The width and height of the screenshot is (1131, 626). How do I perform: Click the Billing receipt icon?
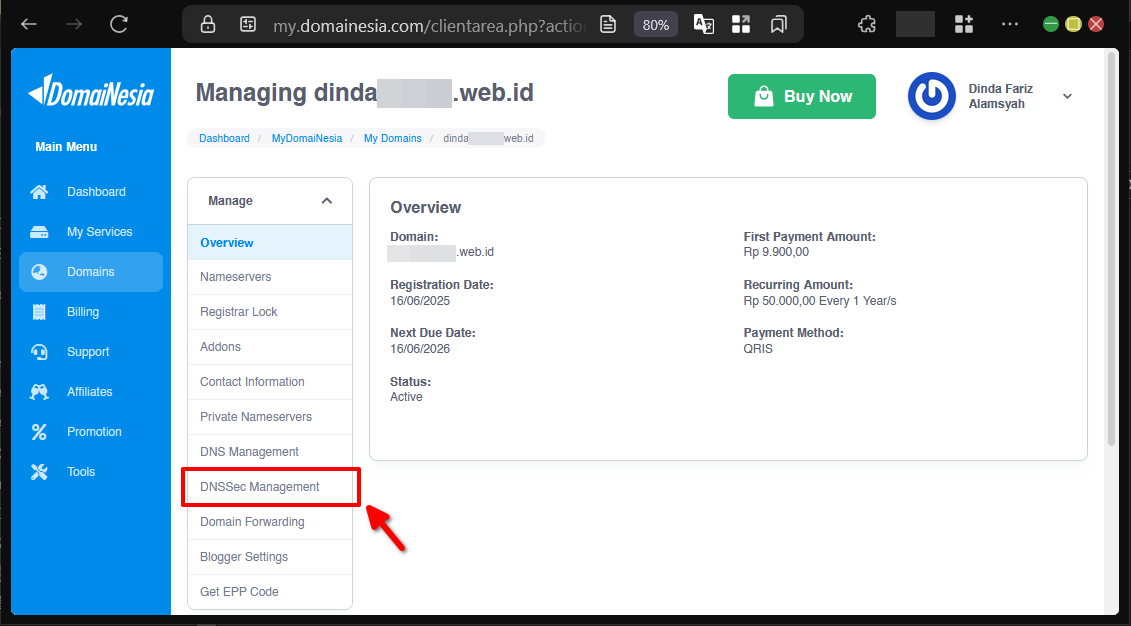coord(39,312)
